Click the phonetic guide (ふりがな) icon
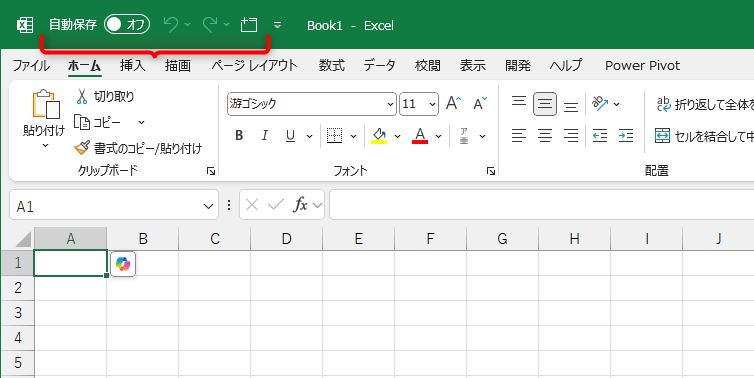754x378 pixels. [464, 136]
